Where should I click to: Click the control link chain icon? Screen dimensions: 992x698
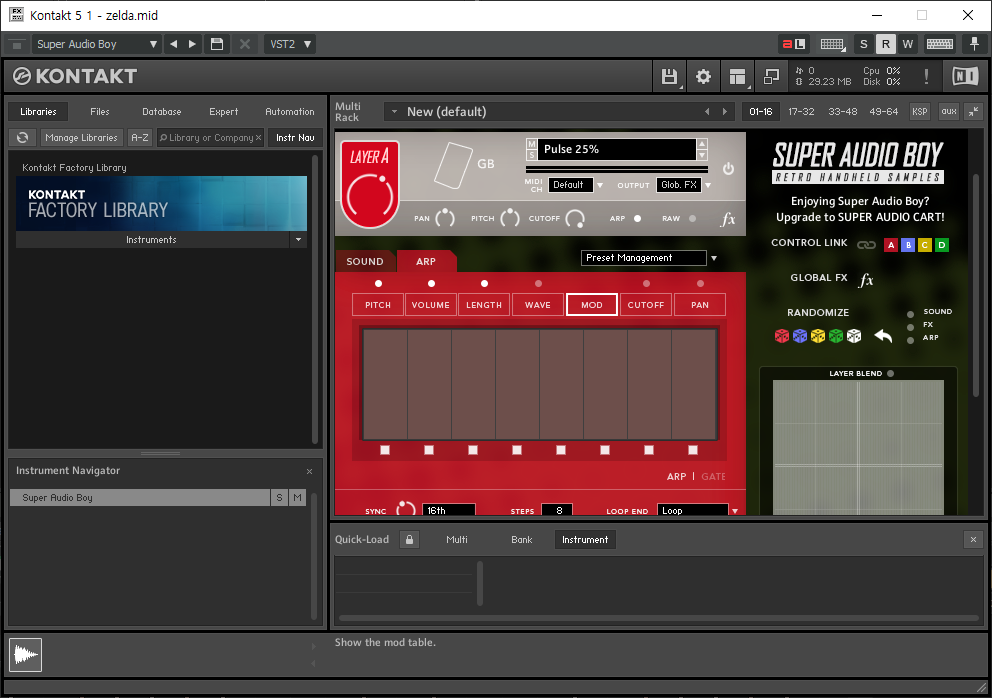tap(866, 245)
